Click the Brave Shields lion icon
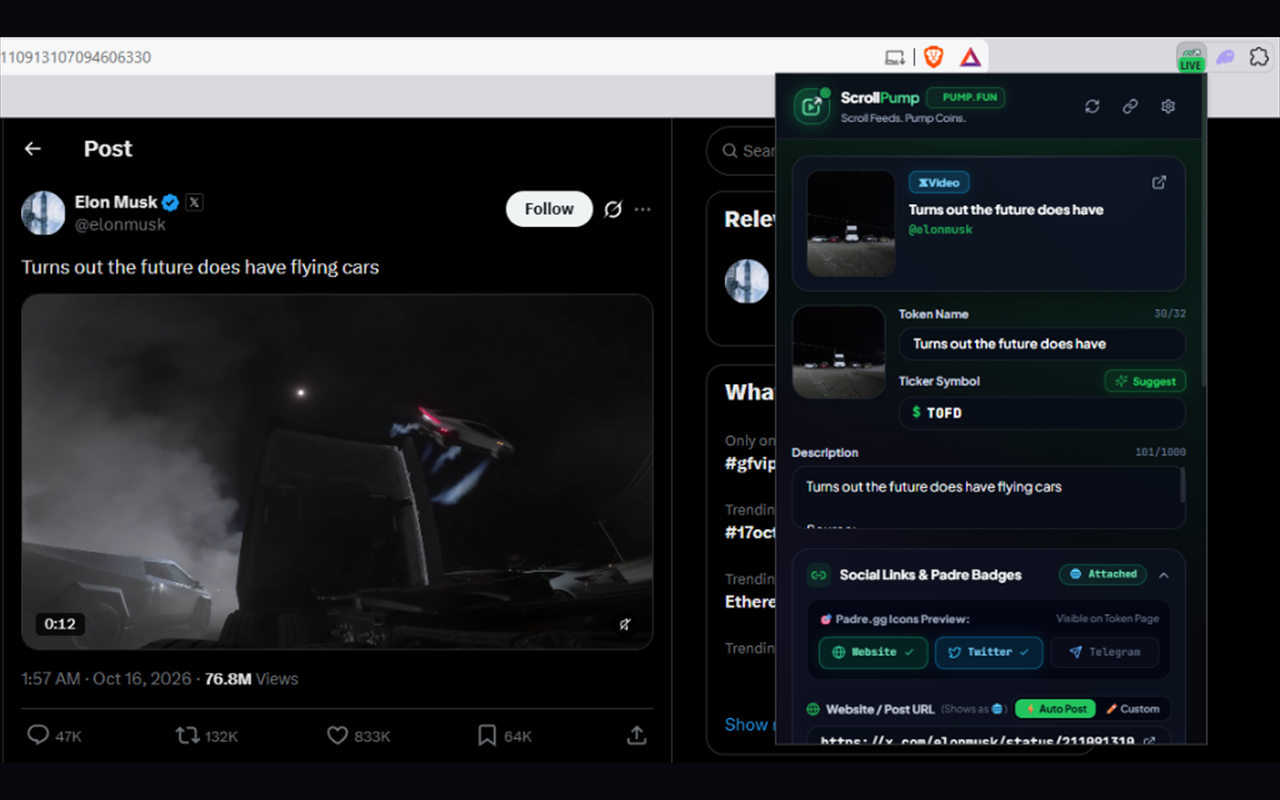The width and height of the screenshot is (1280, 800). click(933, 57)
